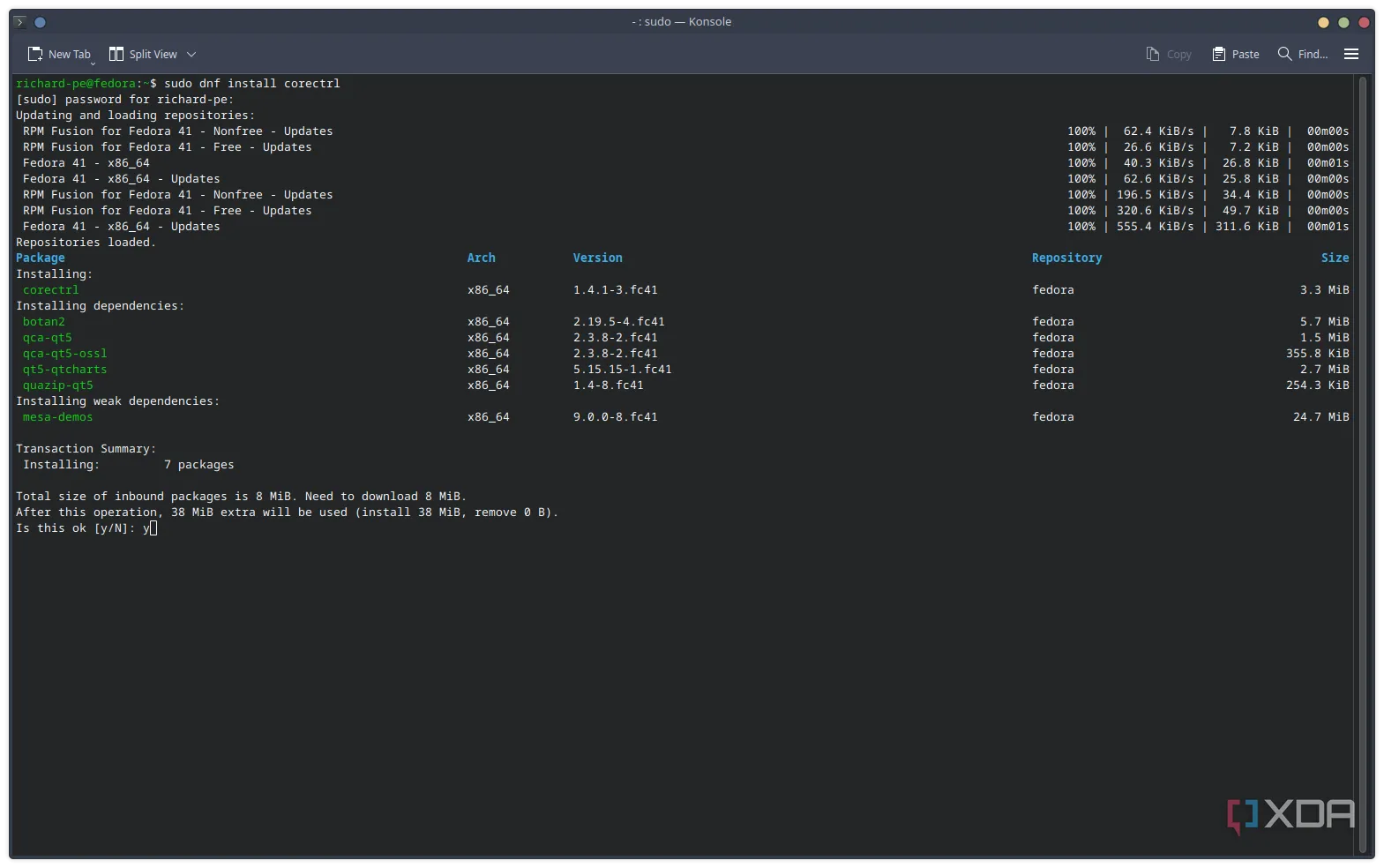Click the 'Is this ok [y/N]' input prompt
This screenshot has height=868, width=1384.
tap(86, 528)
